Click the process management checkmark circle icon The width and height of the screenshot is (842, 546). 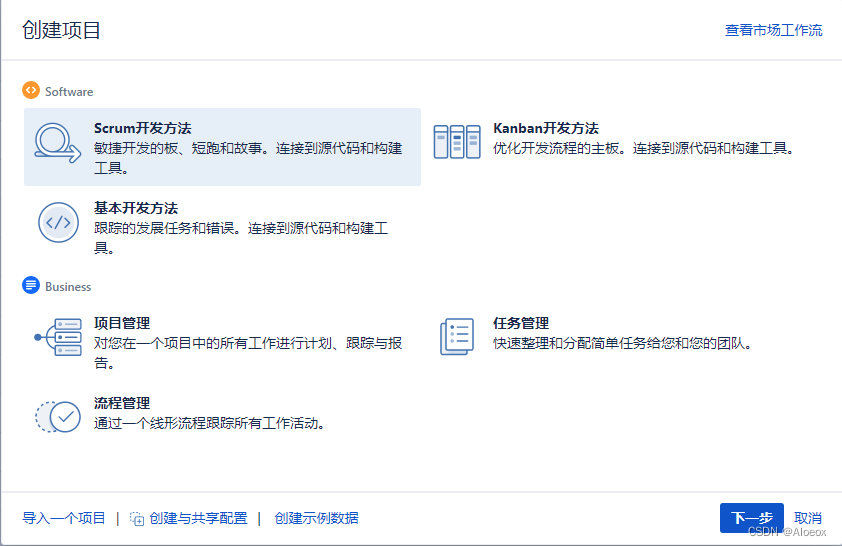coord(58,417)
